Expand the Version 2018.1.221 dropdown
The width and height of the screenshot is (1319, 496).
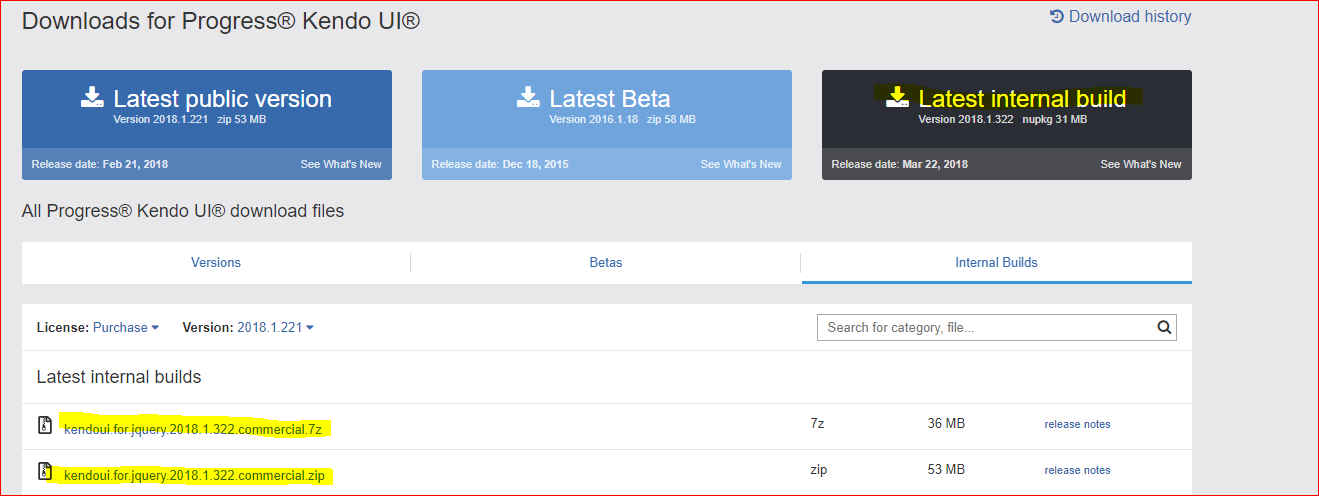[275, 328]
